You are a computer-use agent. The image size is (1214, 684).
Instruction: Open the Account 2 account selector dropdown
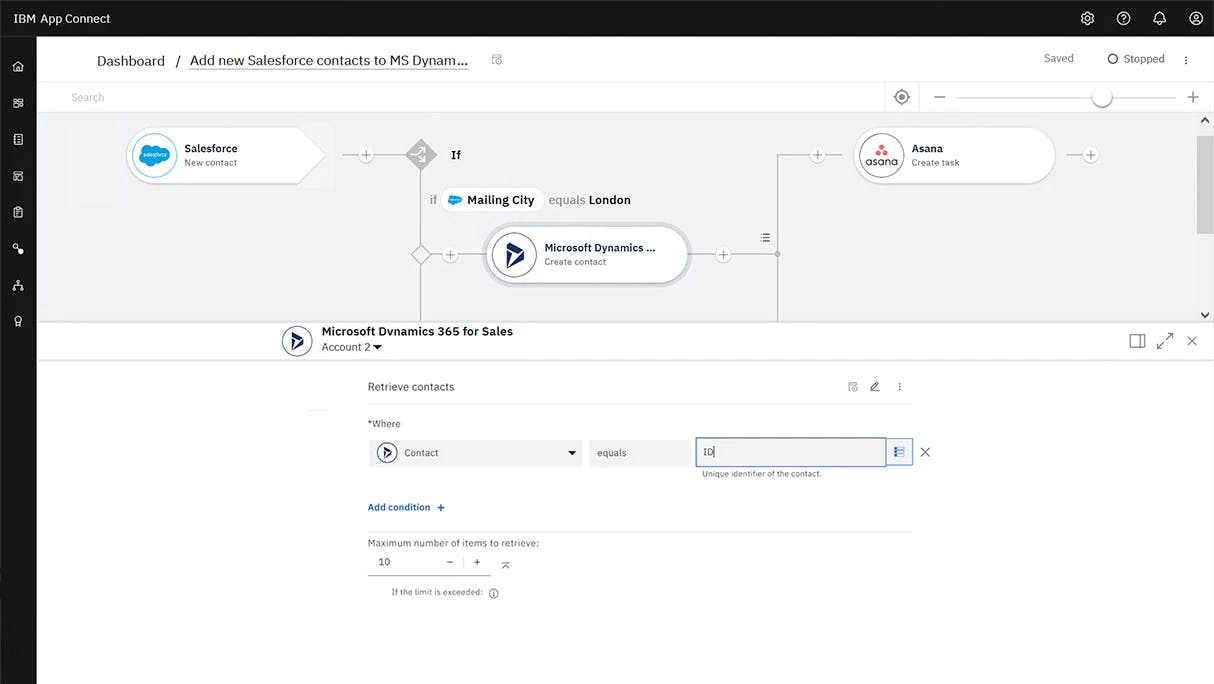click(x=351, y=347)
